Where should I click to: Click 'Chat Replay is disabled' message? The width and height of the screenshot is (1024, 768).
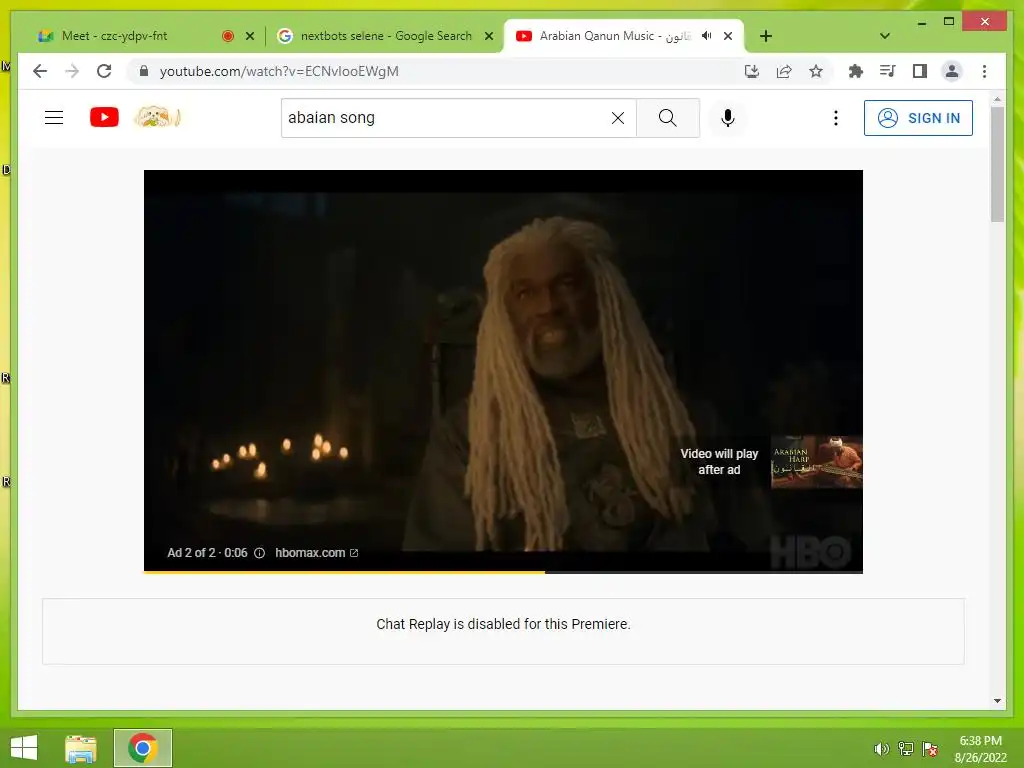pos(503,624)
